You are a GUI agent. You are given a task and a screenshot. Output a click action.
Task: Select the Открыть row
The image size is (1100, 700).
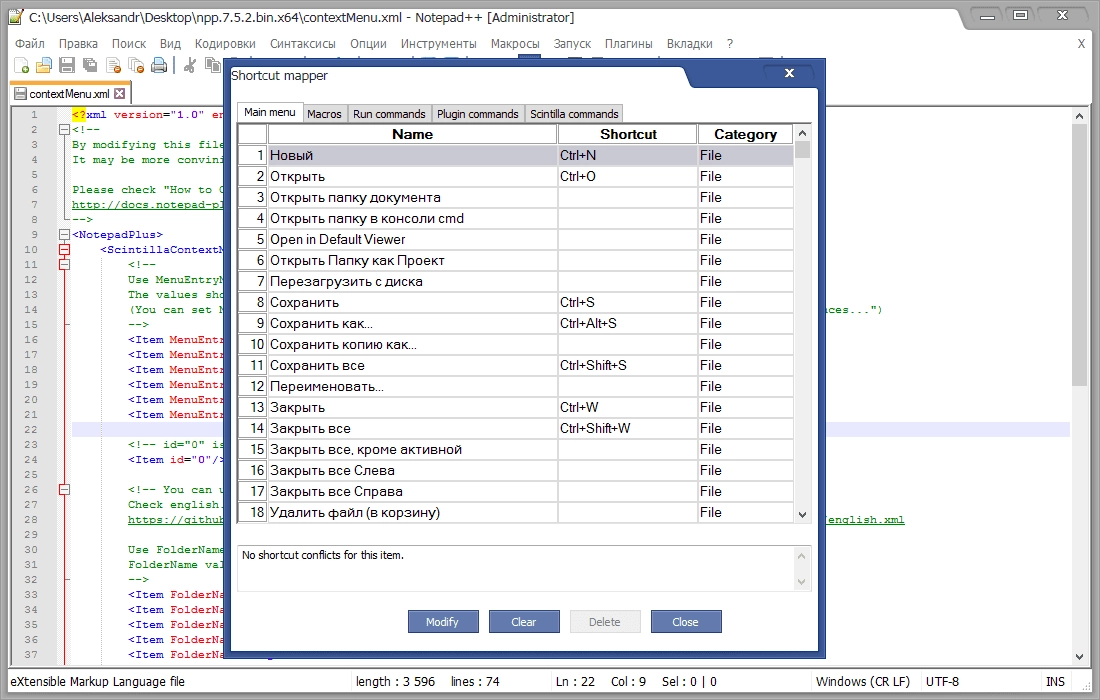click(x=516, y=176)
